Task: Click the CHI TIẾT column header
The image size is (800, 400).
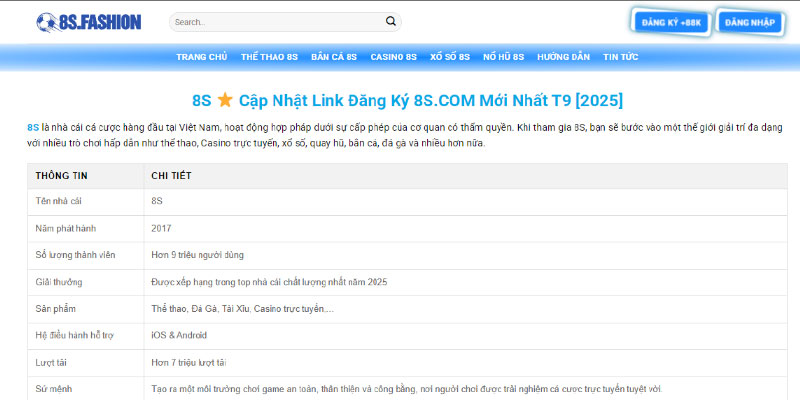Action: click(172, 175)
